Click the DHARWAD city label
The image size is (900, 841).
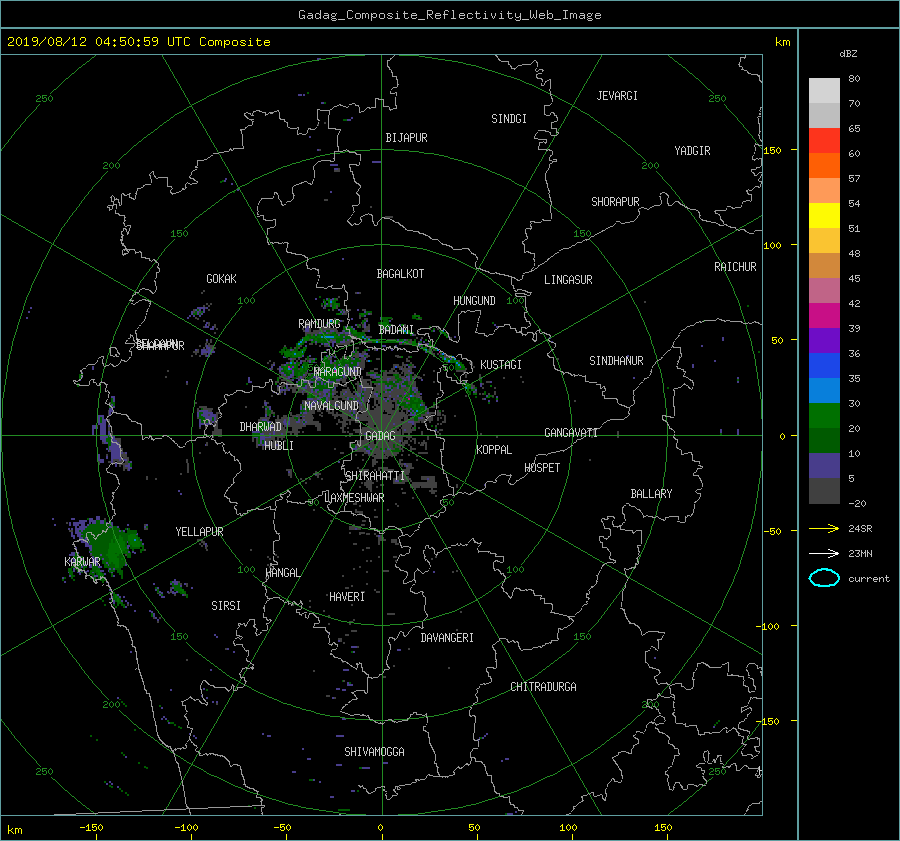click(260, 427)
